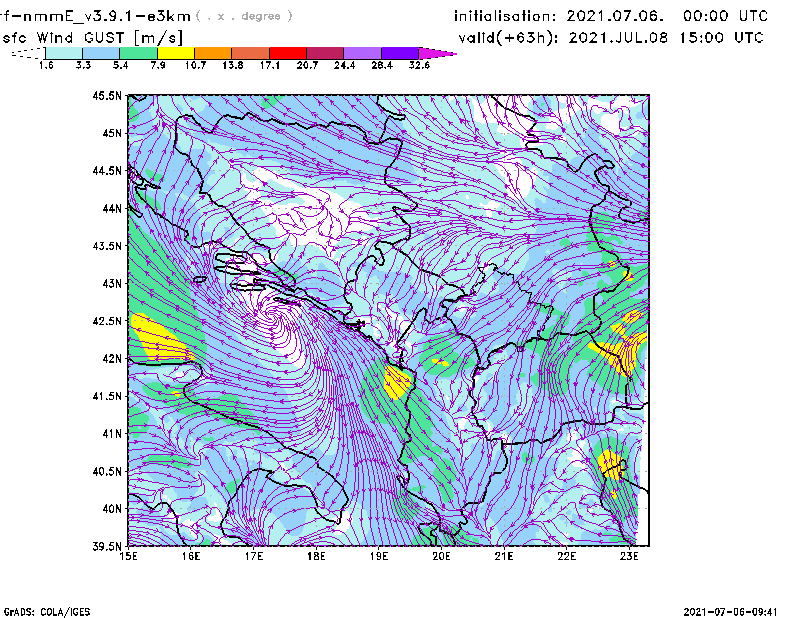Click the '40N' latitude axis label
The width and height of the screenshot is (800, 618).
point(112,509)
